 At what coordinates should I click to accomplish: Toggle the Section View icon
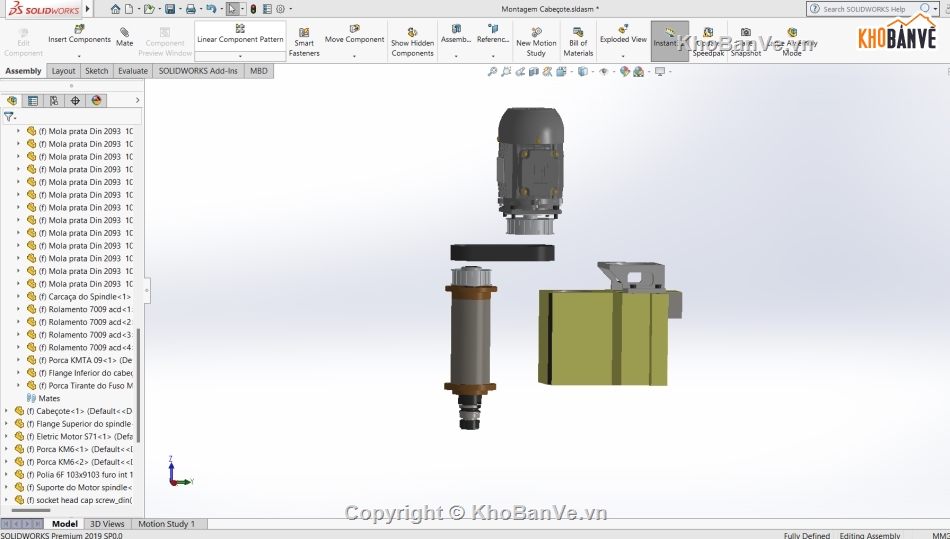pyautogui.click(x=533, y=71)
